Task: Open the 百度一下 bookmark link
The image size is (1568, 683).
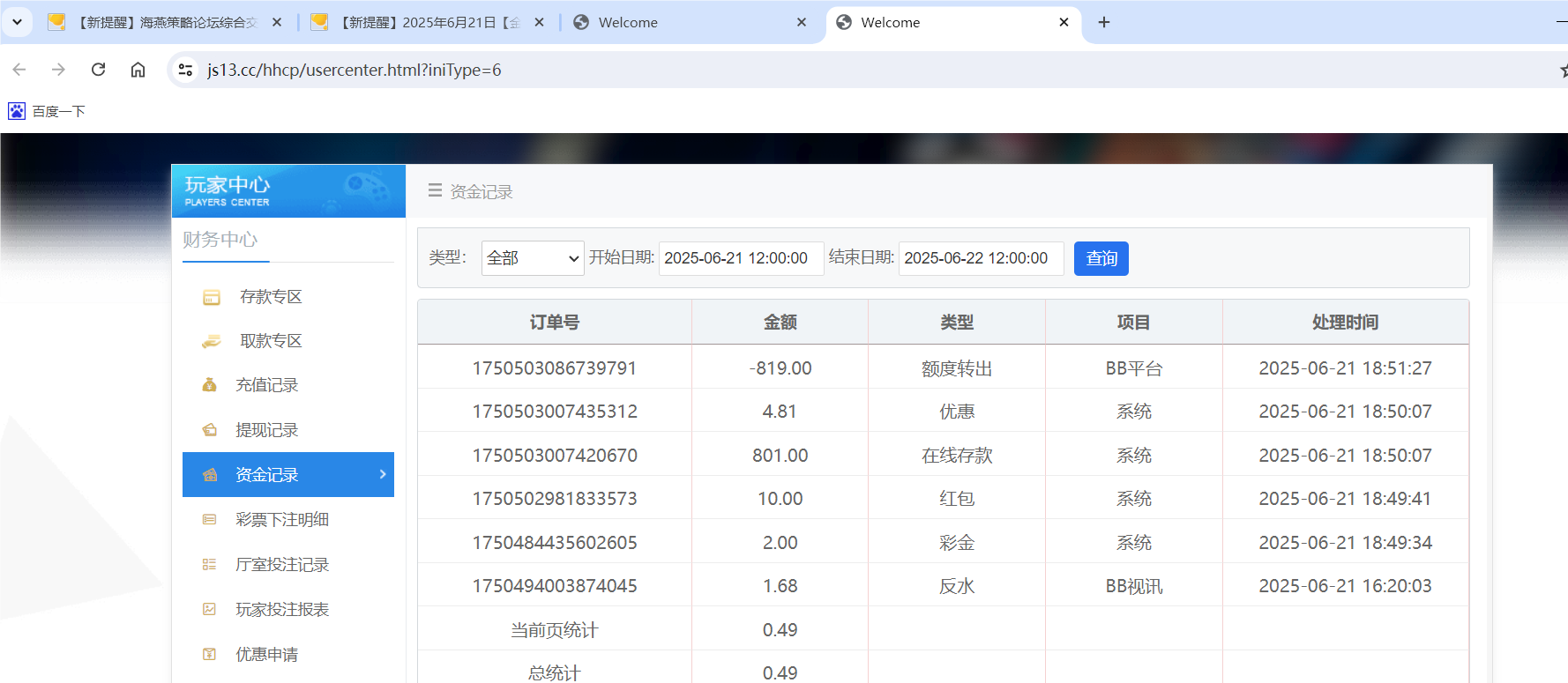Action: tap(48, 111)
